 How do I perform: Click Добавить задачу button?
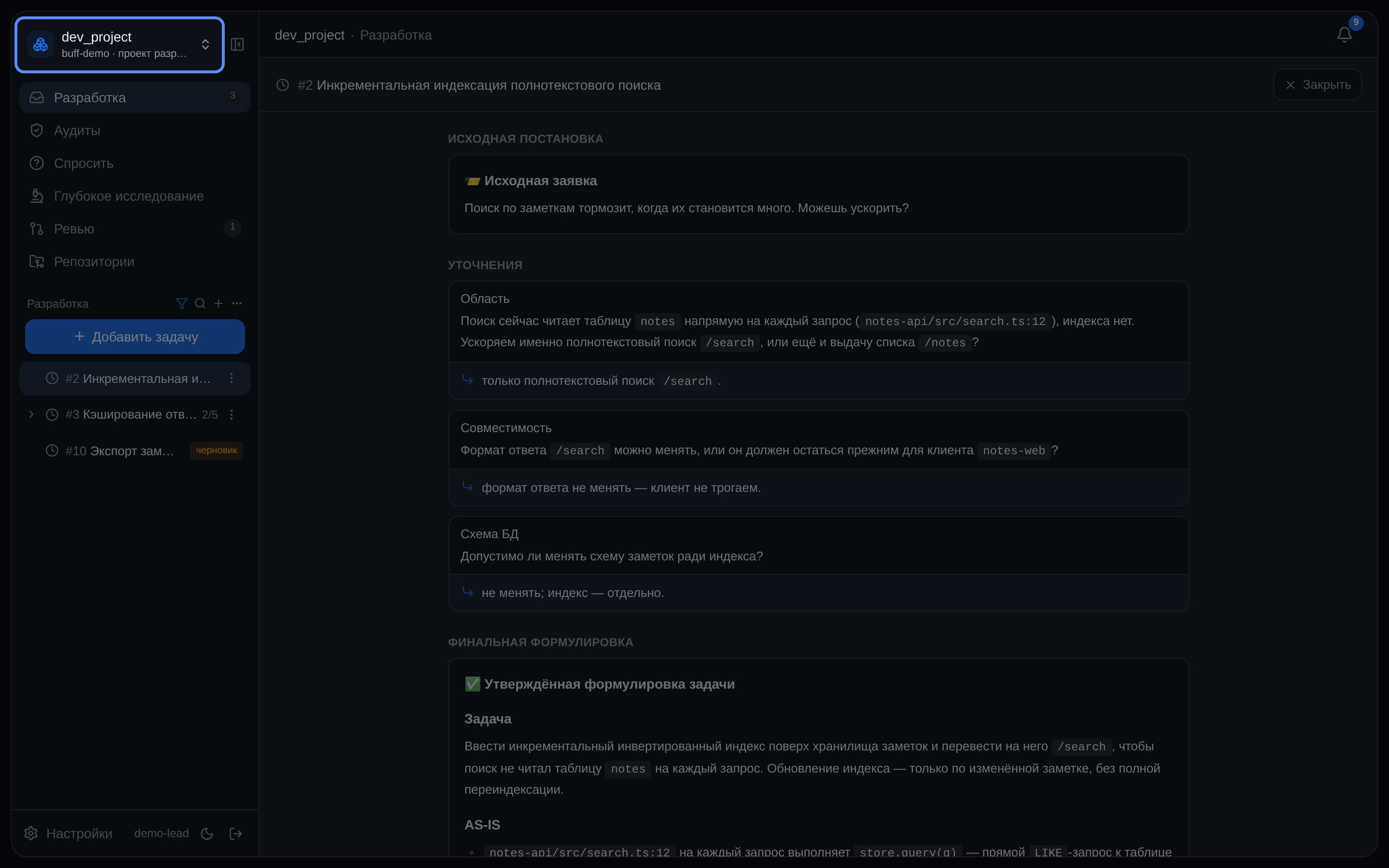pos(135,337)
